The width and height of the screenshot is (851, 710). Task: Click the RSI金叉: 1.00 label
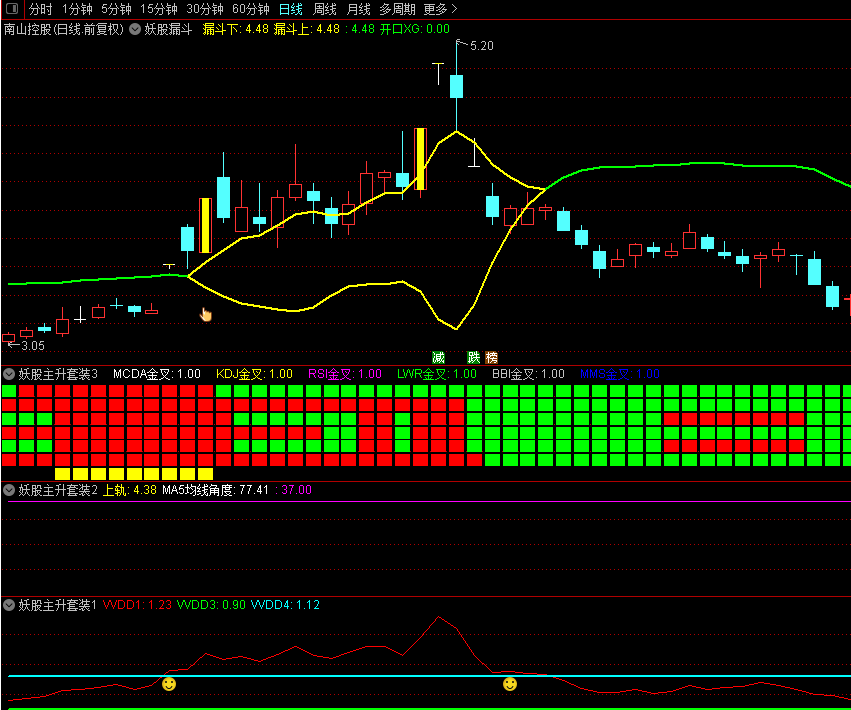345,374
